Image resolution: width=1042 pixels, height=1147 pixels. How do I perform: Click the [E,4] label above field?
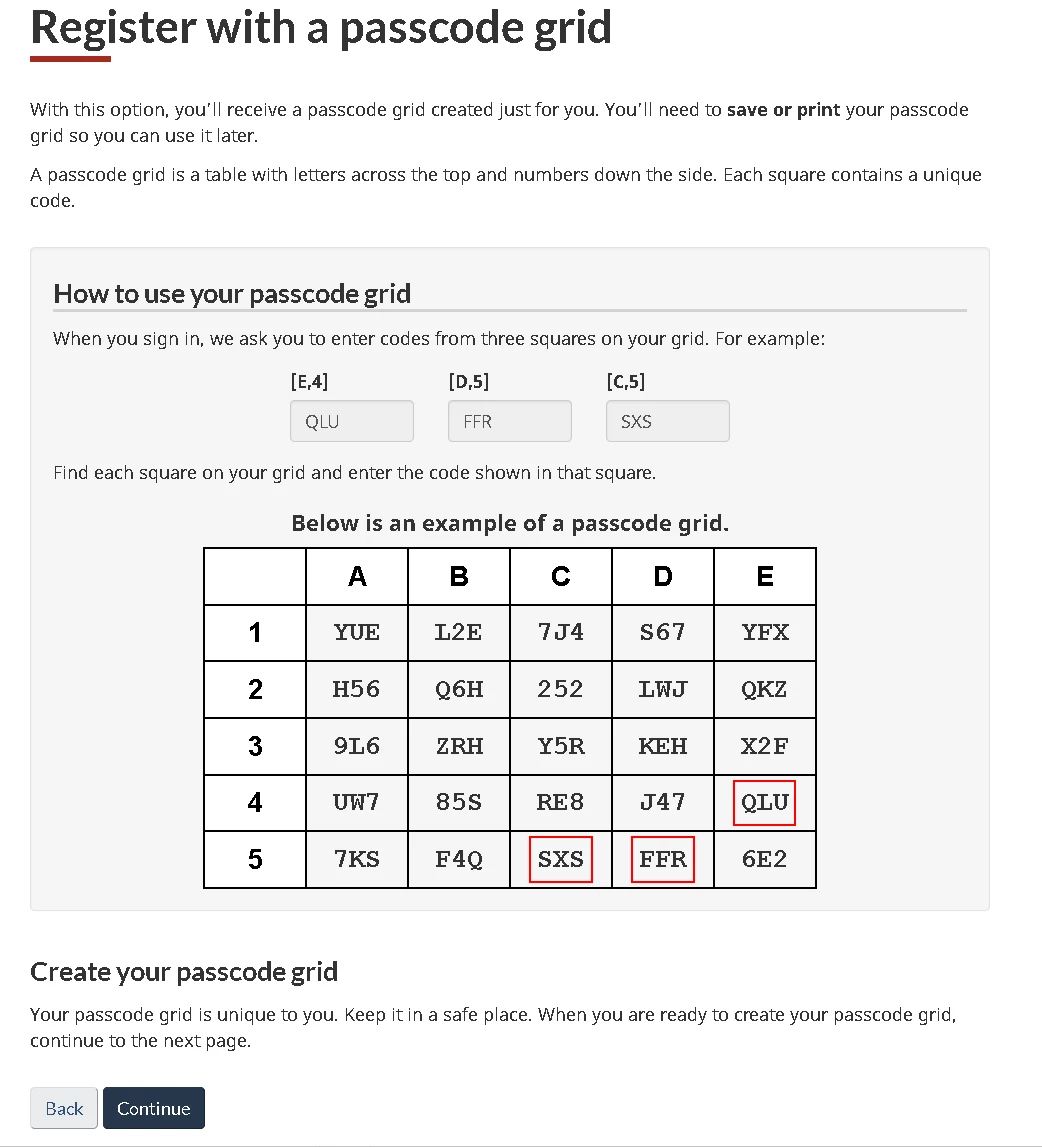(x=310, y=381)
